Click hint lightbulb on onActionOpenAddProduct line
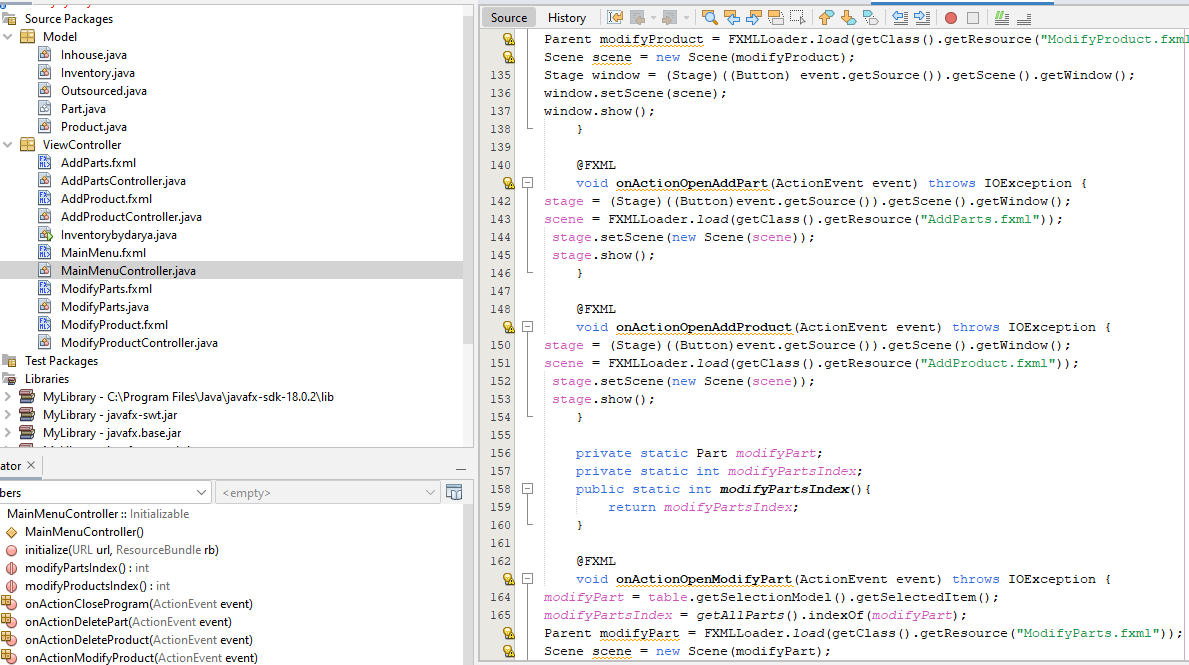 point(509,327)
